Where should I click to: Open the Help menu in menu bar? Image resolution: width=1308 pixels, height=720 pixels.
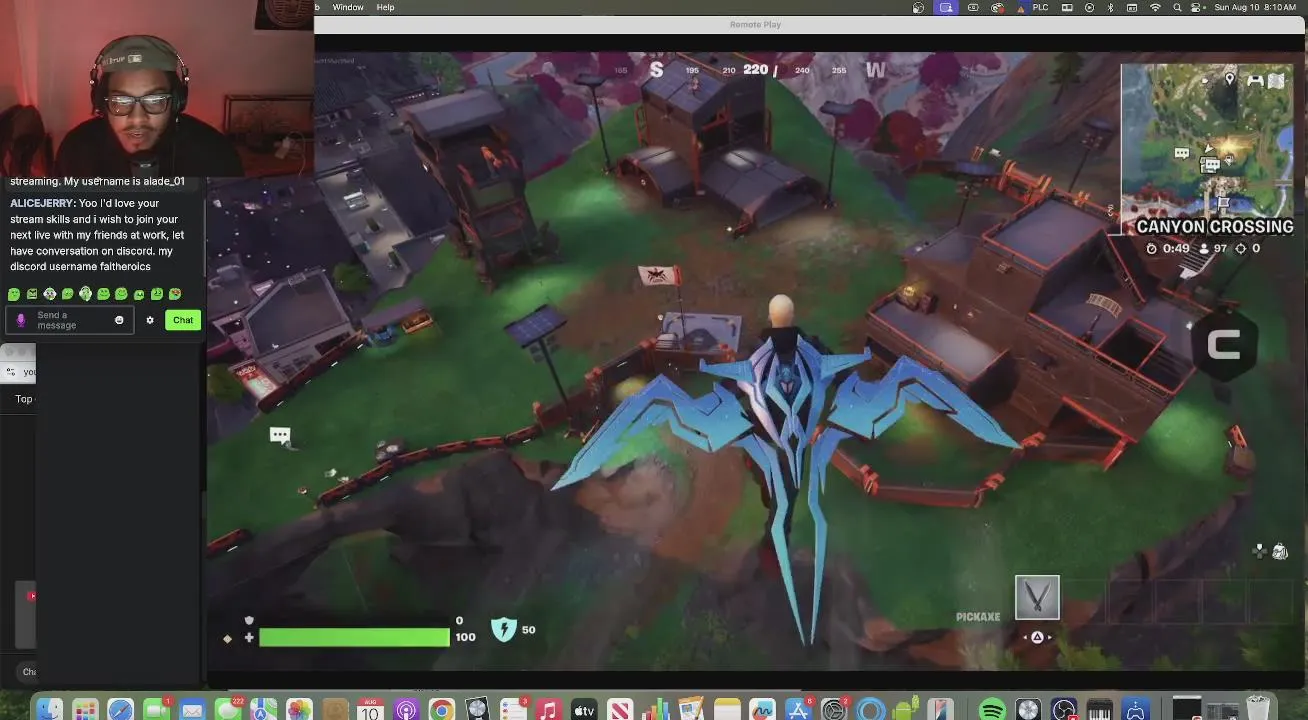coord(385,7)
